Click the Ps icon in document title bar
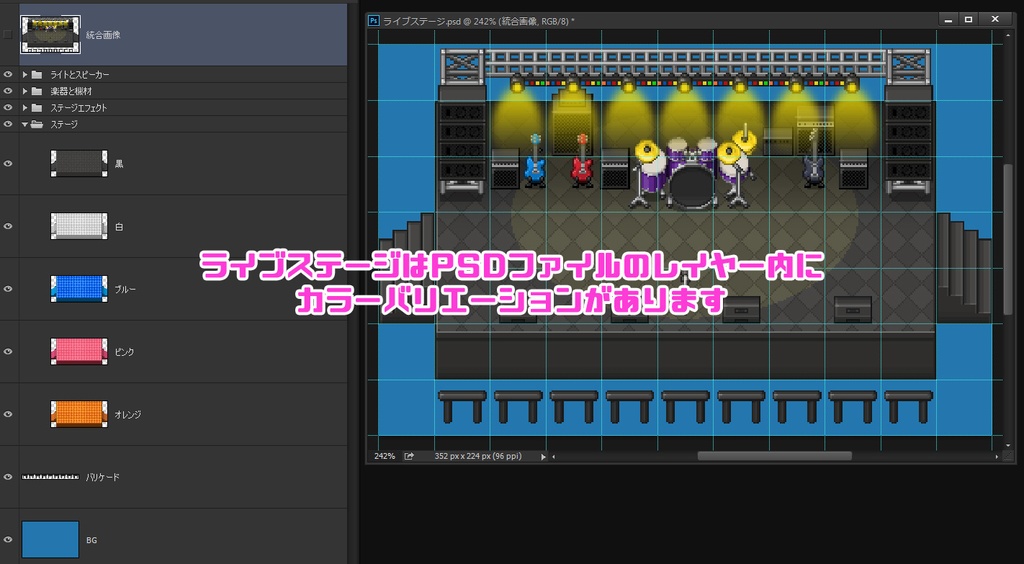Viewport: 1024px width, 564px height. pyautogui.click(x=374, y=21)
